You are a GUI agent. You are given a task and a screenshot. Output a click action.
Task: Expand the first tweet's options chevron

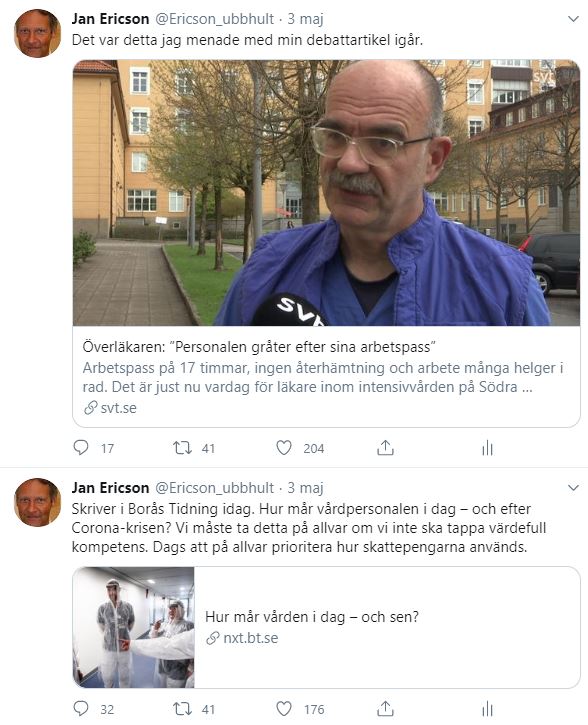(573, 19)
